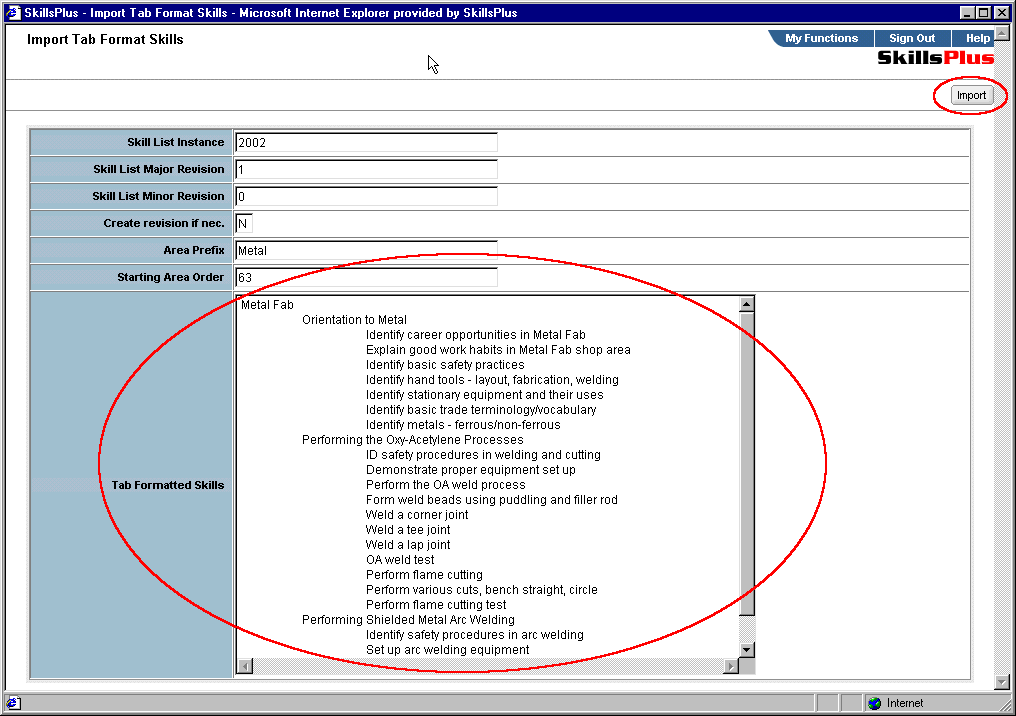Focus the Skill List Major Revision field
1016x716 pixels.
coord(366,170)
